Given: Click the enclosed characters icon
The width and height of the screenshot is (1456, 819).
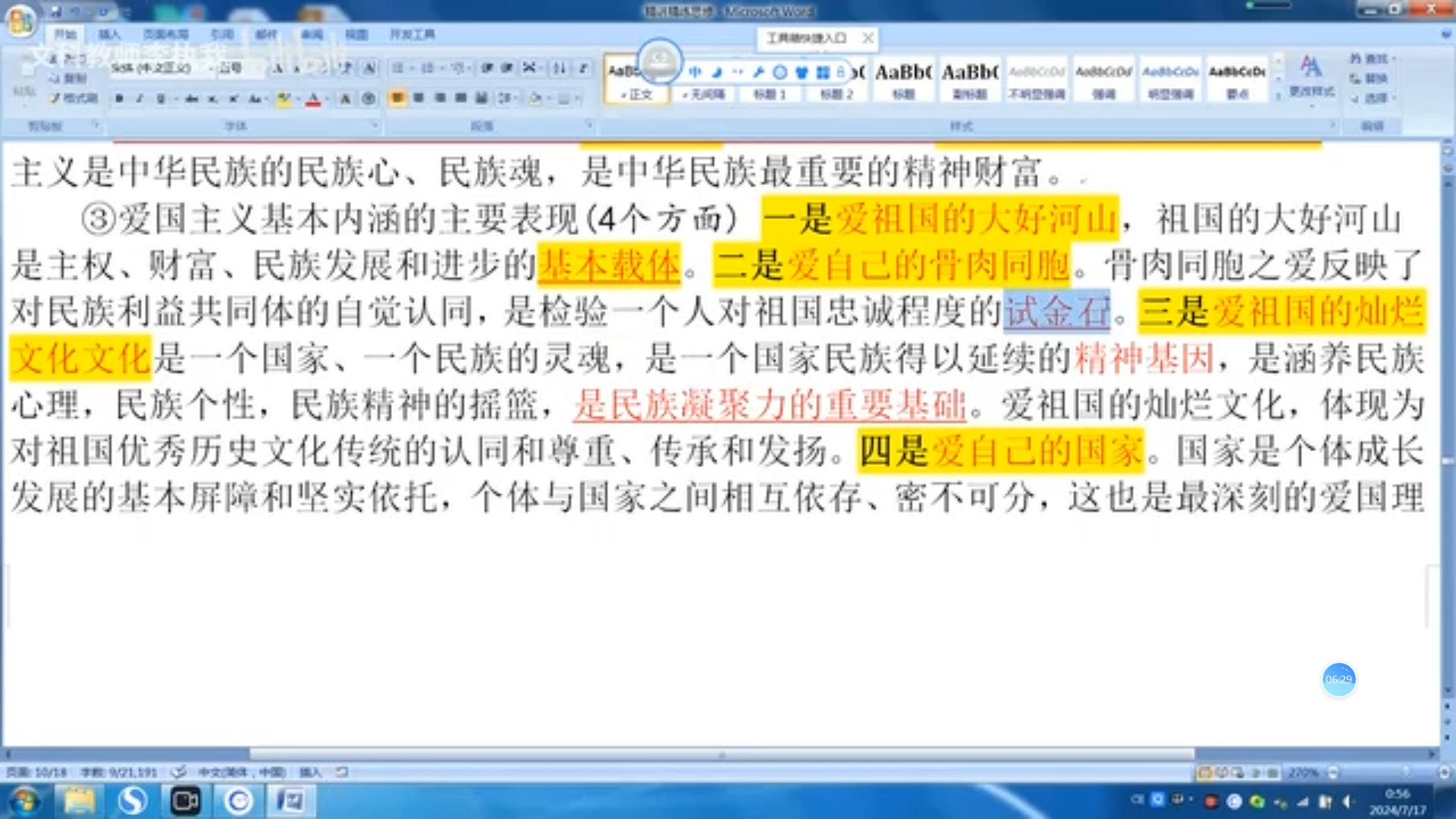Looking at the screenshot, I should pos(369,99).
